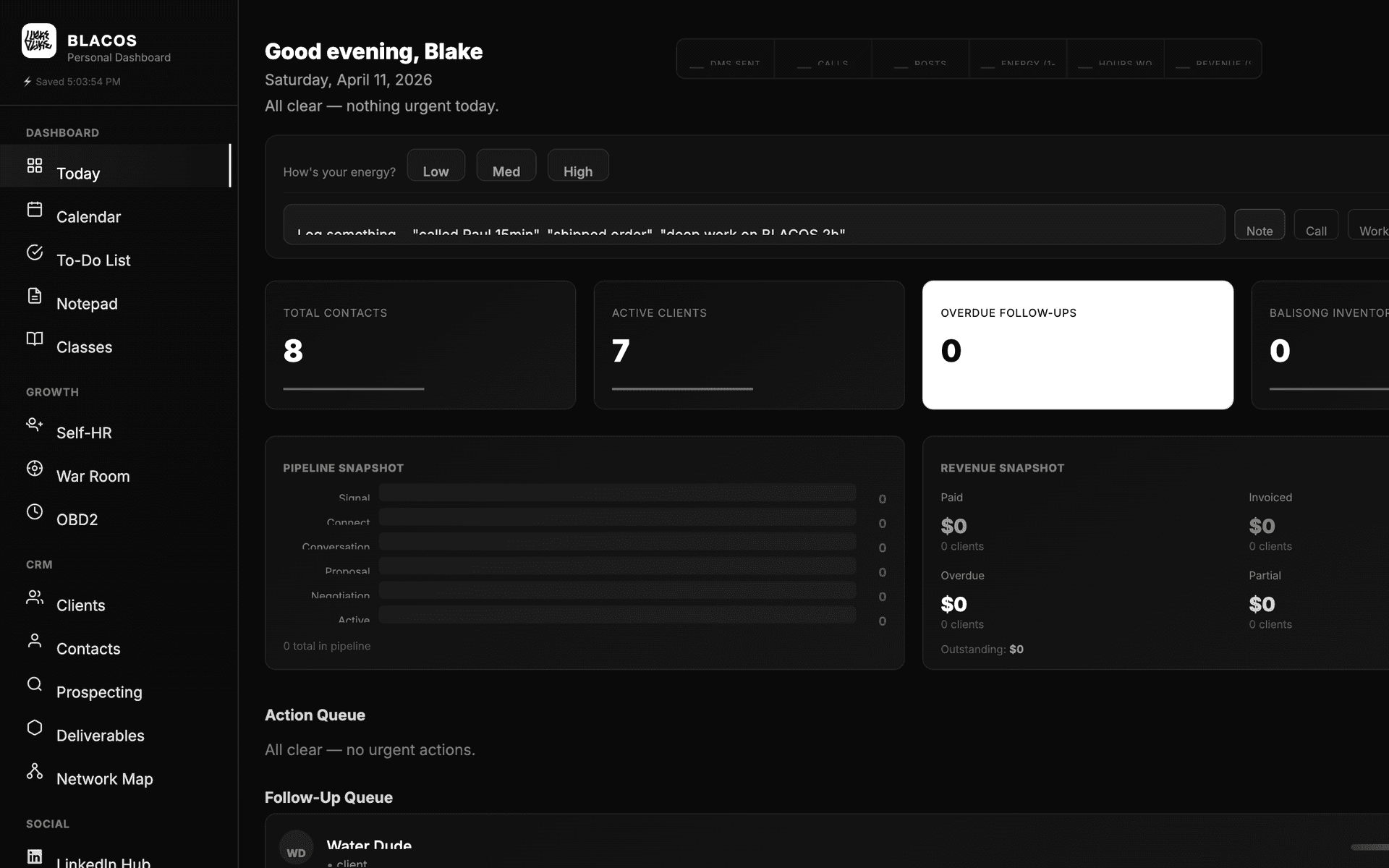This screenshot has height=868, width=1389.
Task: Click the Deliverables hexagon icon
Action: pos(35,728)
